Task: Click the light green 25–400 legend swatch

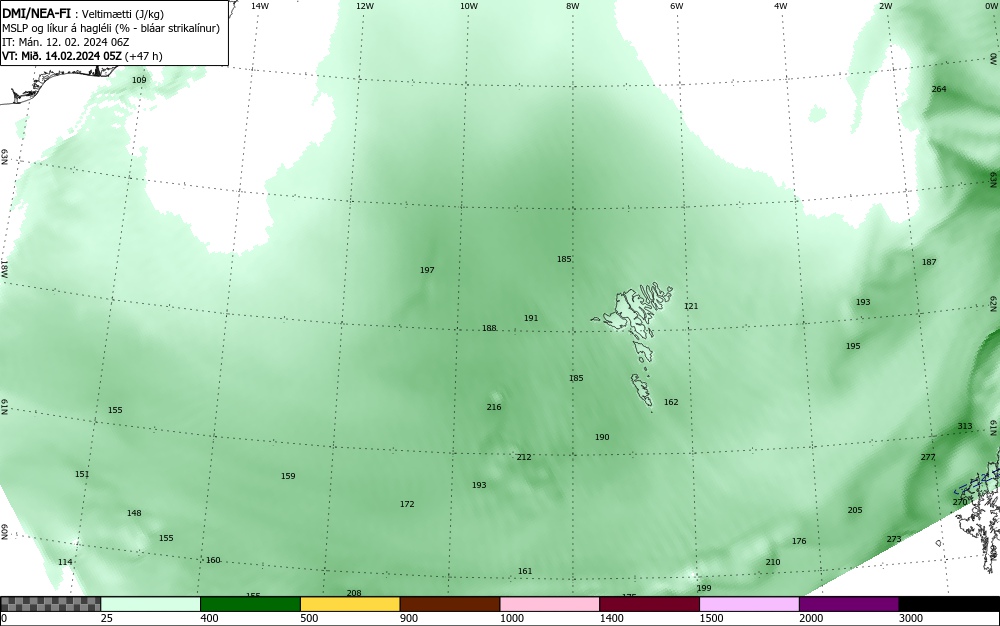Action: tap(151, 604)
